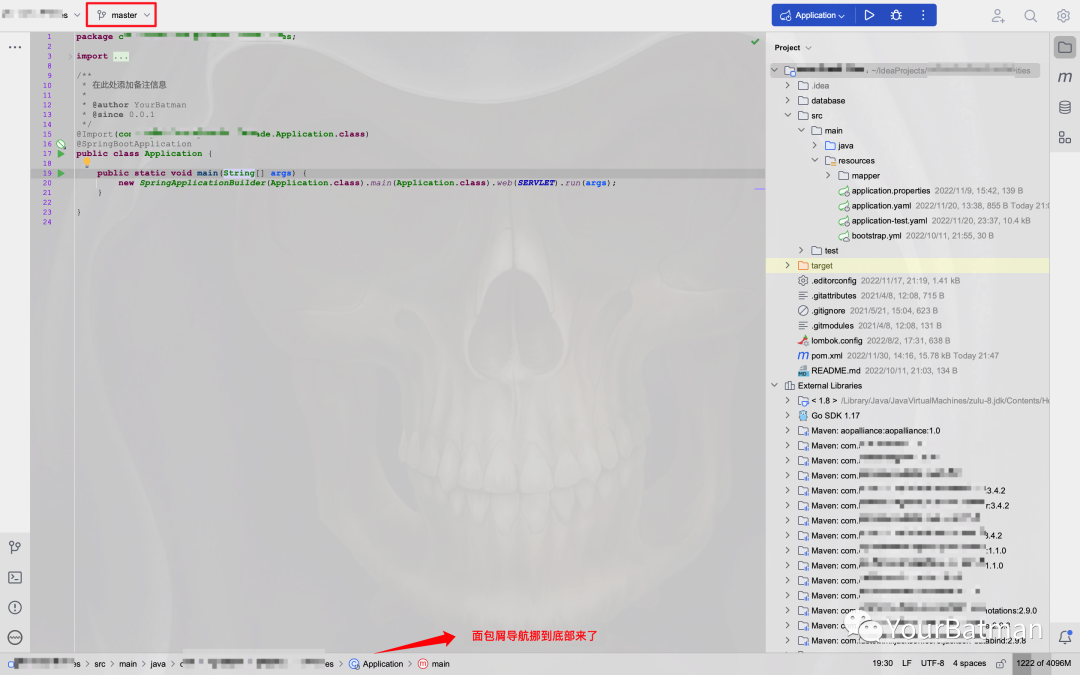The image size is (1080, 675).
Task: Open the Git tool window in left sidebar
Action: (x=15, y=547)
